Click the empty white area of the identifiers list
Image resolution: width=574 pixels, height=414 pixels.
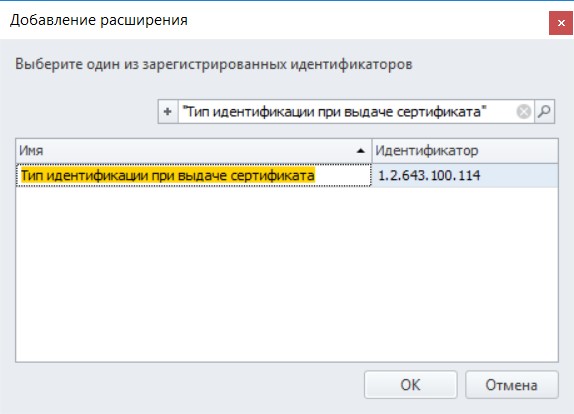point(287,275)
